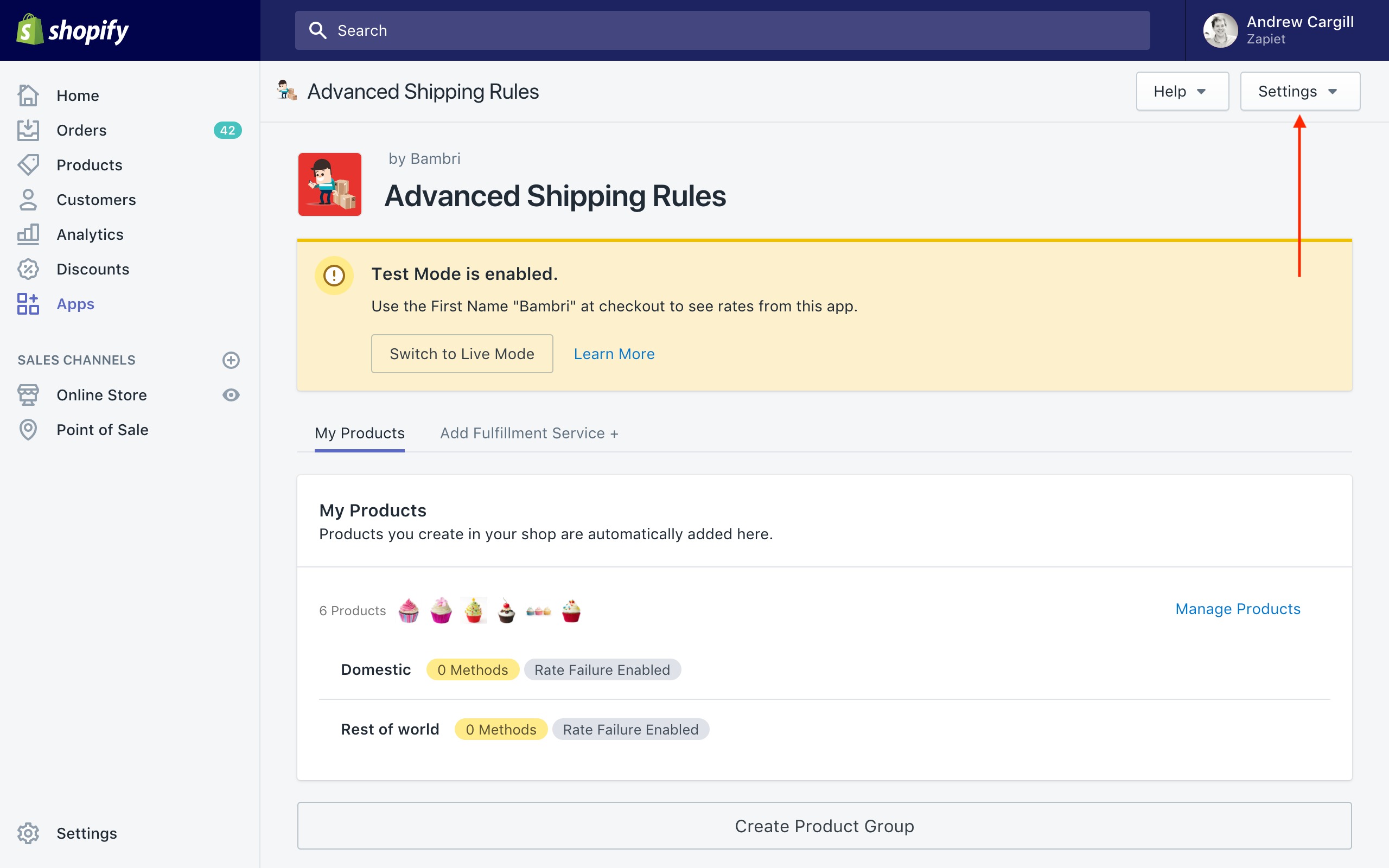The width and height of the screenshot is (1389, 868).
Task: View online store with eye icon
Action: [231, 395]
